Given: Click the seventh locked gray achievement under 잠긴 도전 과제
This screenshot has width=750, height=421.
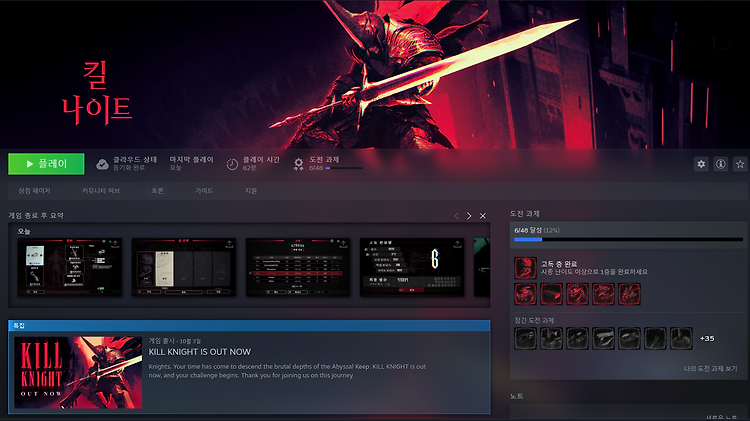Looking at the screenshot, I should 681,338.
